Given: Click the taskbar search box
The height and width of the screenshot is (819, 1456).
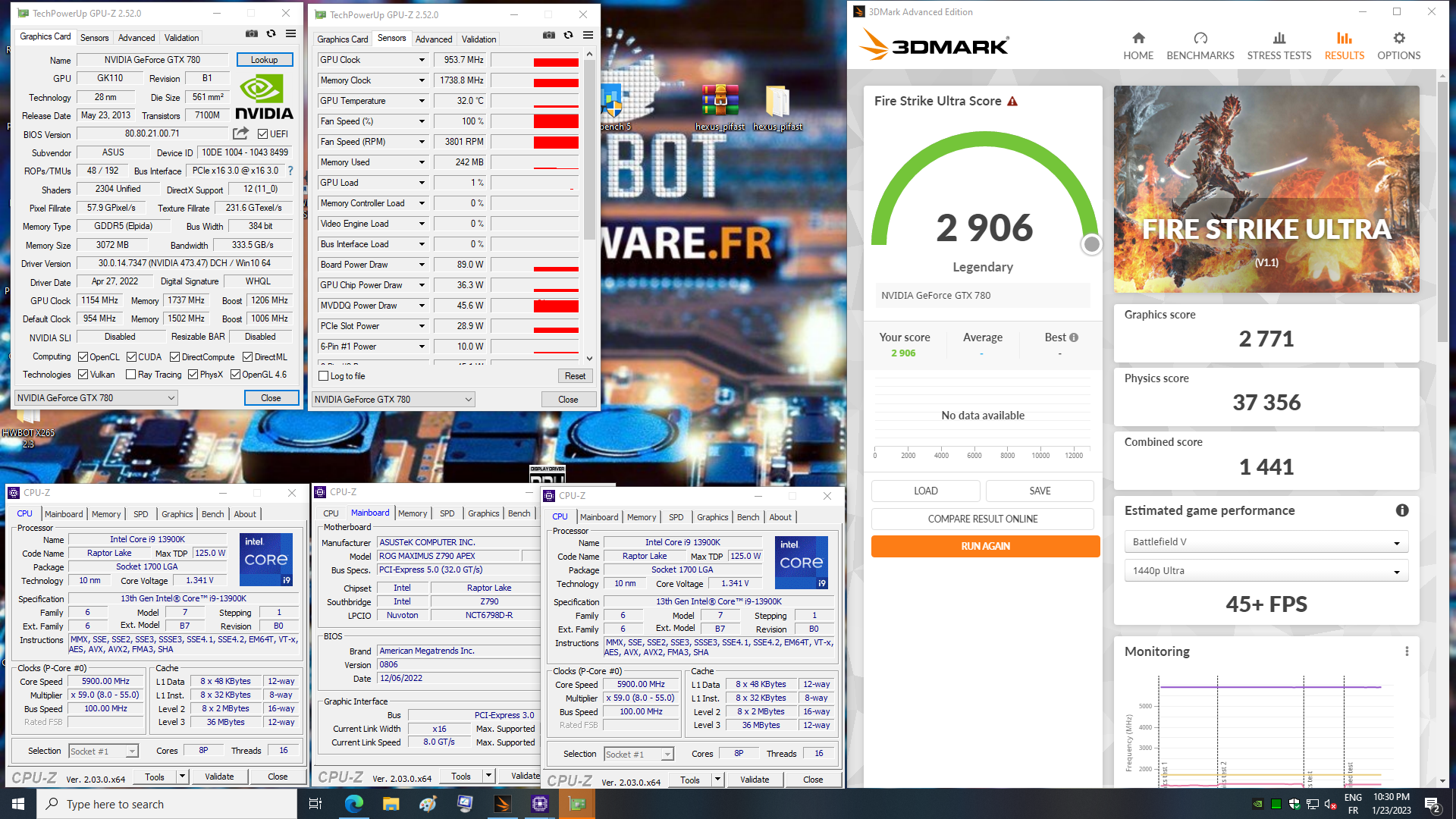Looking at the screenshot, I should [x=167, y=804].
